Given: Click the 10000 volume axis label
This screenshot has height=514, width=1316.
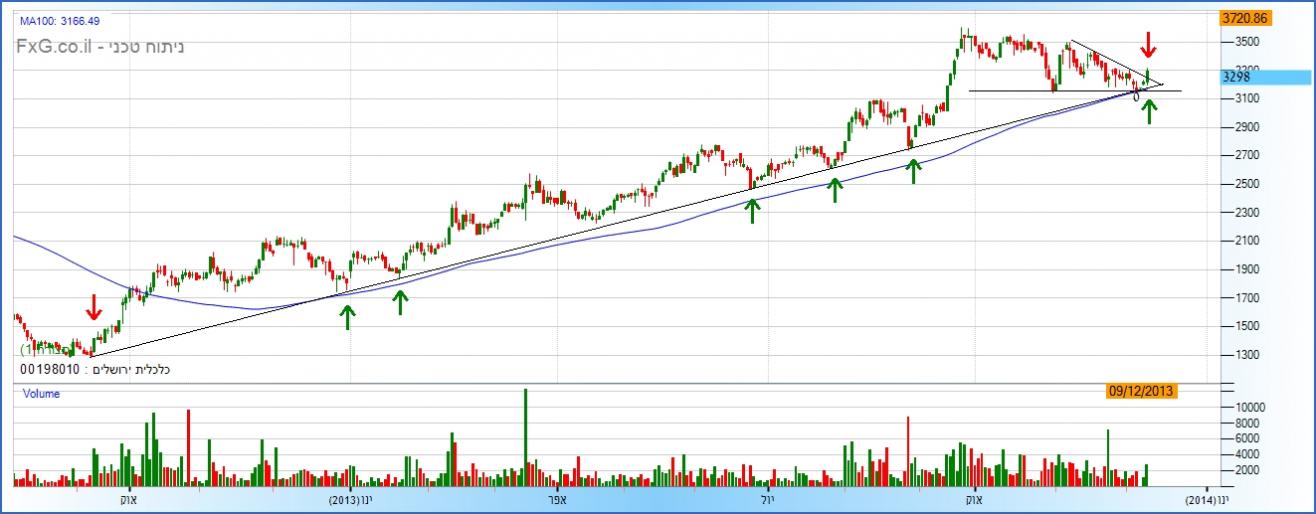Looking at the screenshot, I should 1249,407.
